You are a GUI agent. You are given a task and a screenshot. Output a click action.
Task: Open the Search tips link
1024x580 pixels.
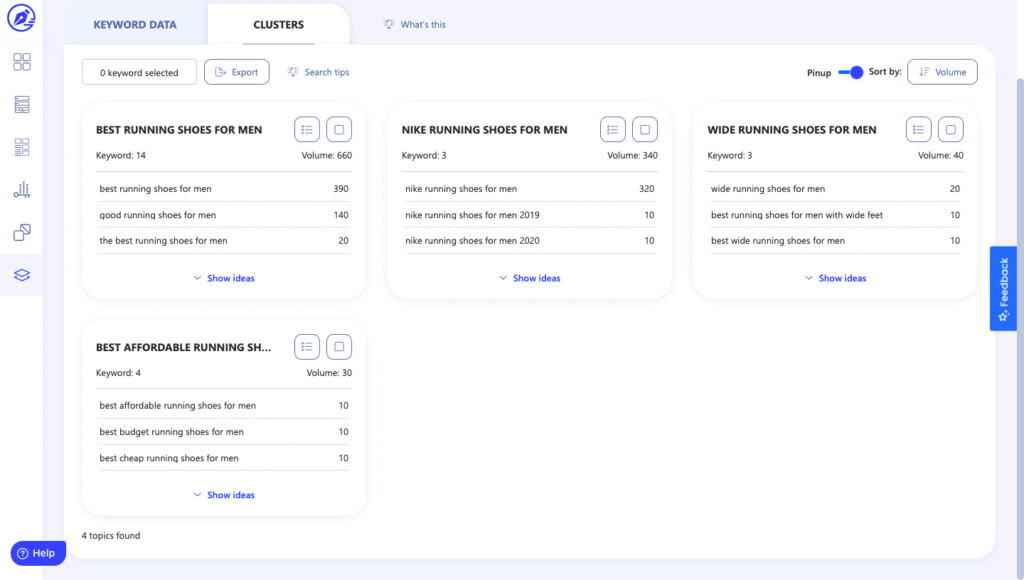[x=319, y=72]
